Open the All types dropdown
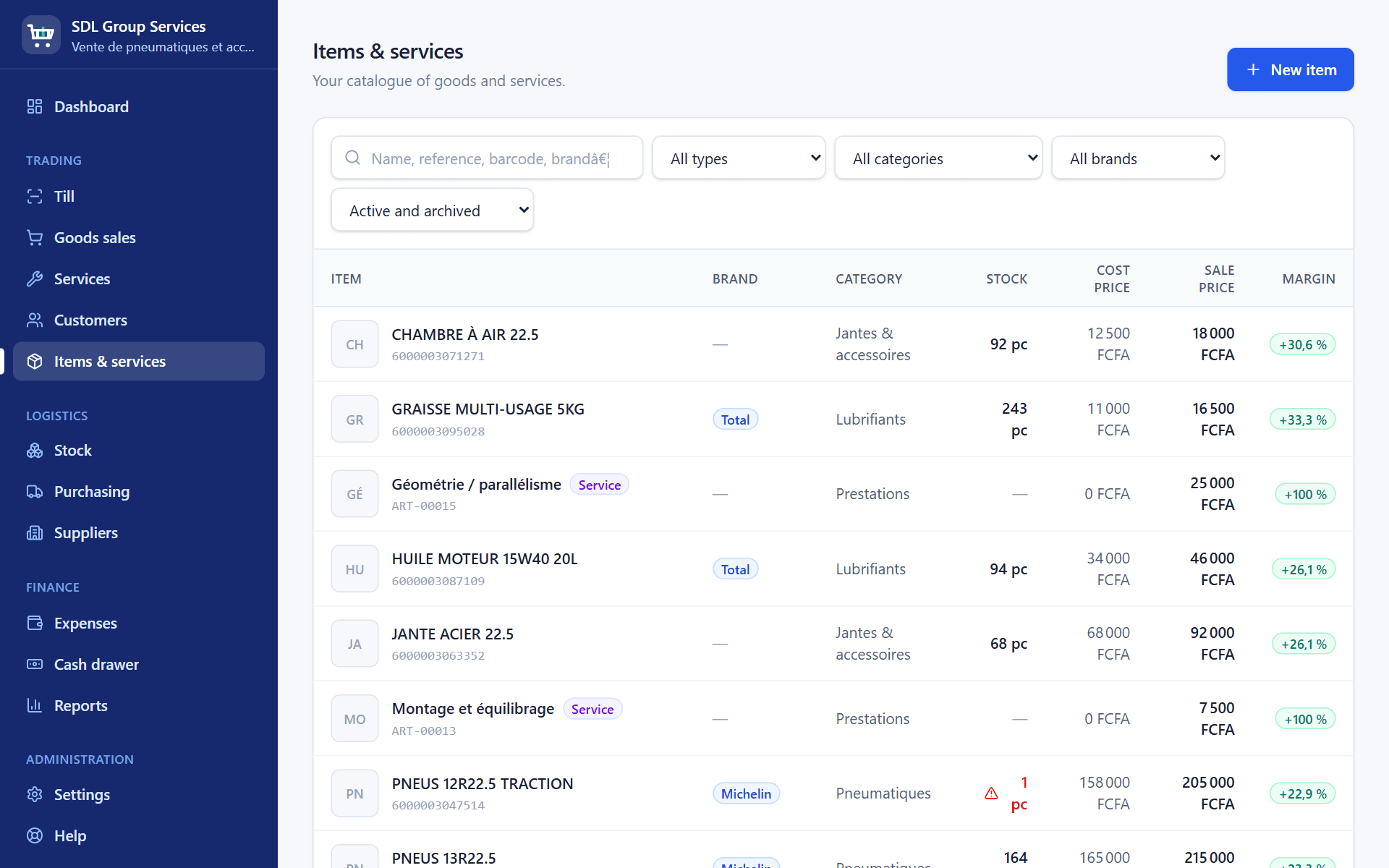 click(739, 158)
